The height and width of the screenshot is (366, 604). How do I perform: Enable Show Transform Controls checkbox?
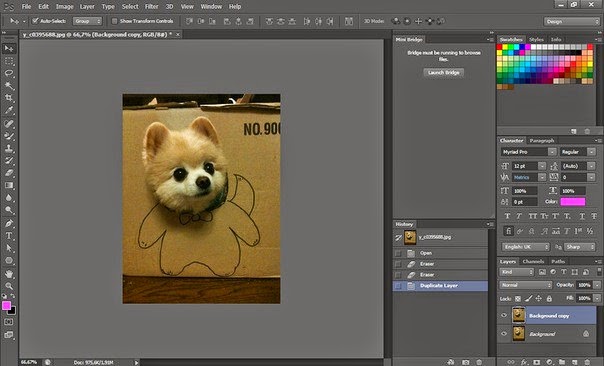point(114,21)
